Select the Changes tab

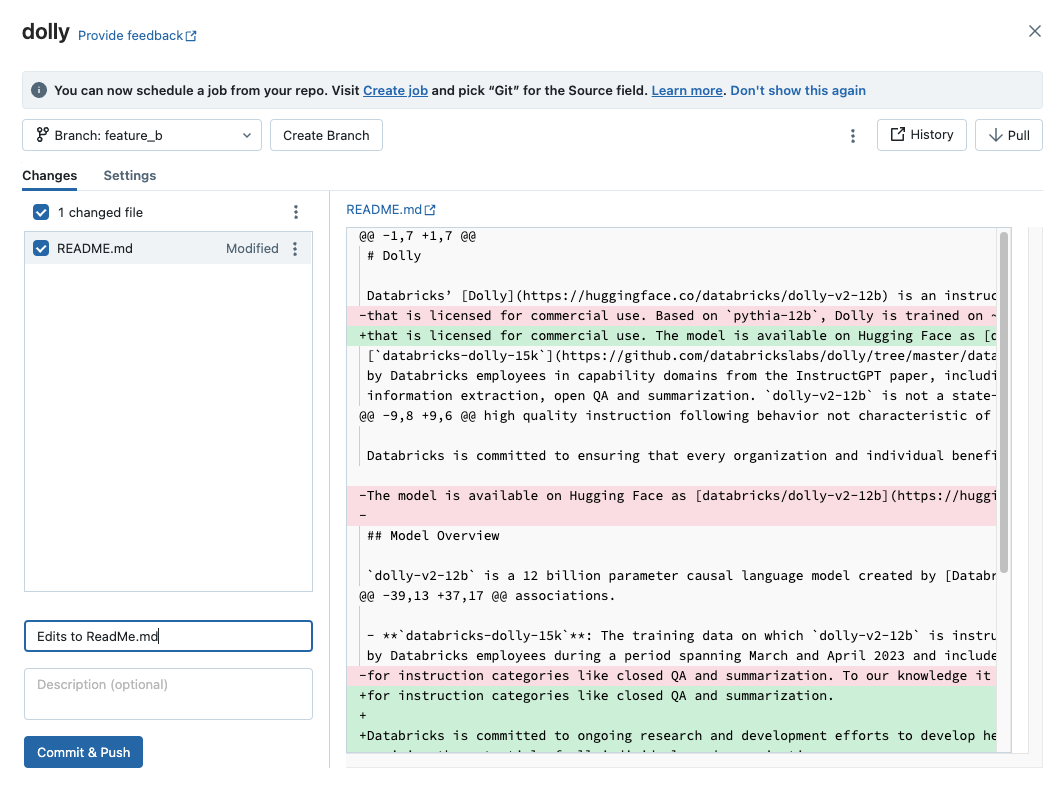pyautogui.click(x=49, y=175)
